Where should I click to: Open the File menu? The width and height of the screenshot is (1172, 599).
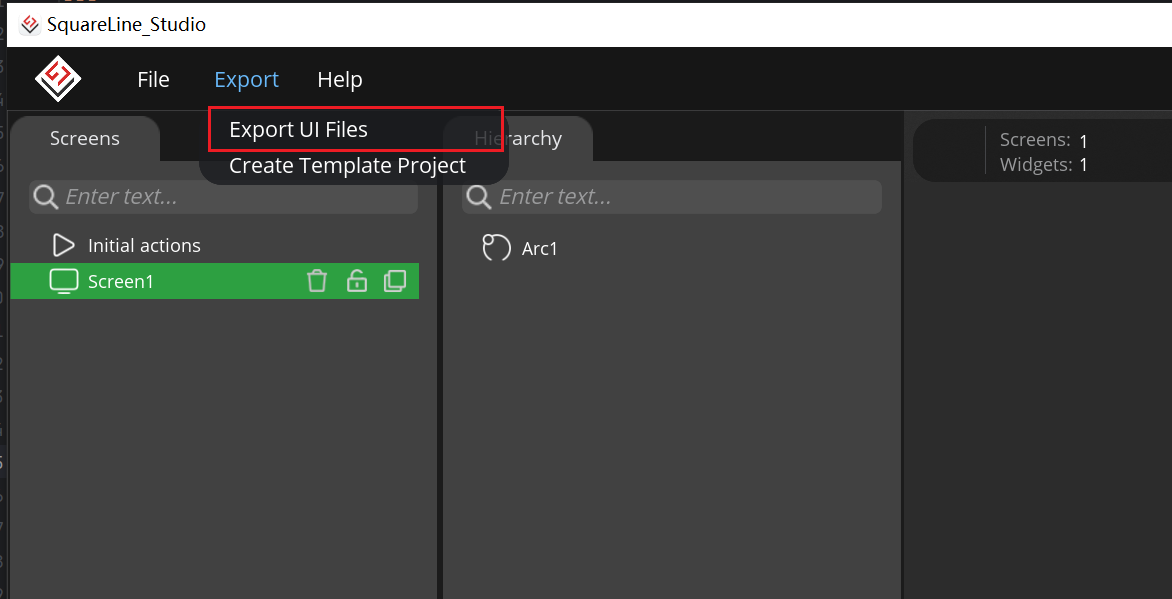pos(153,80)
